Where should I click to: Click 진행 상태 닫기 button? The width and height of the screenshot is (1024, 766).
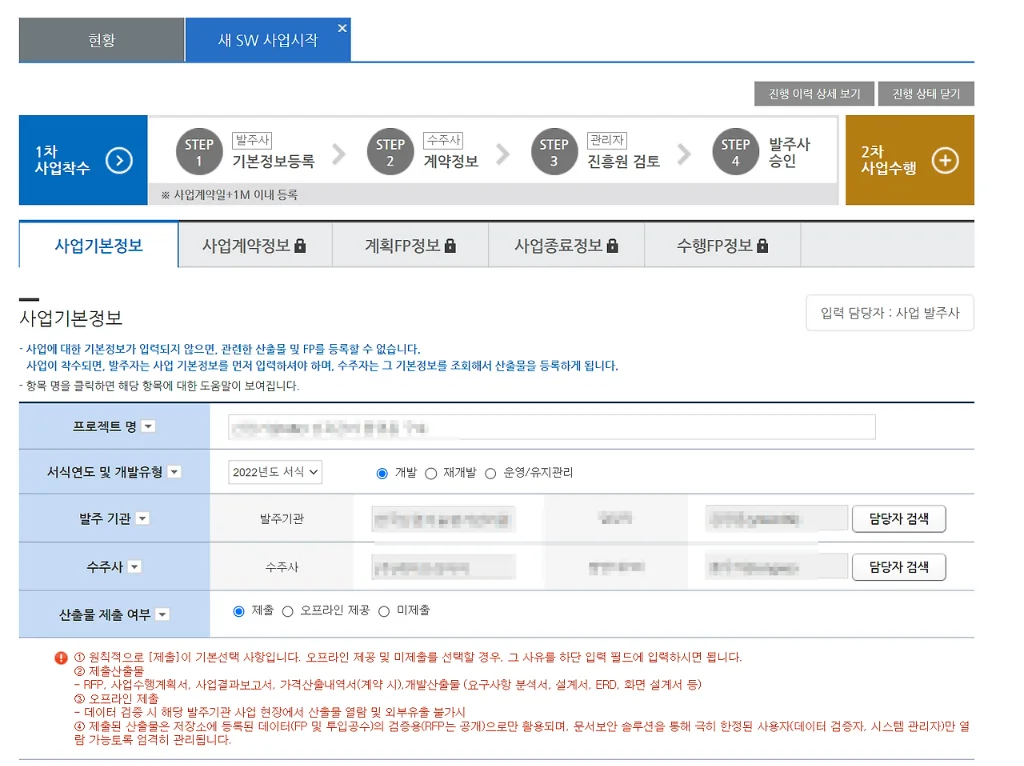(925, 94)
